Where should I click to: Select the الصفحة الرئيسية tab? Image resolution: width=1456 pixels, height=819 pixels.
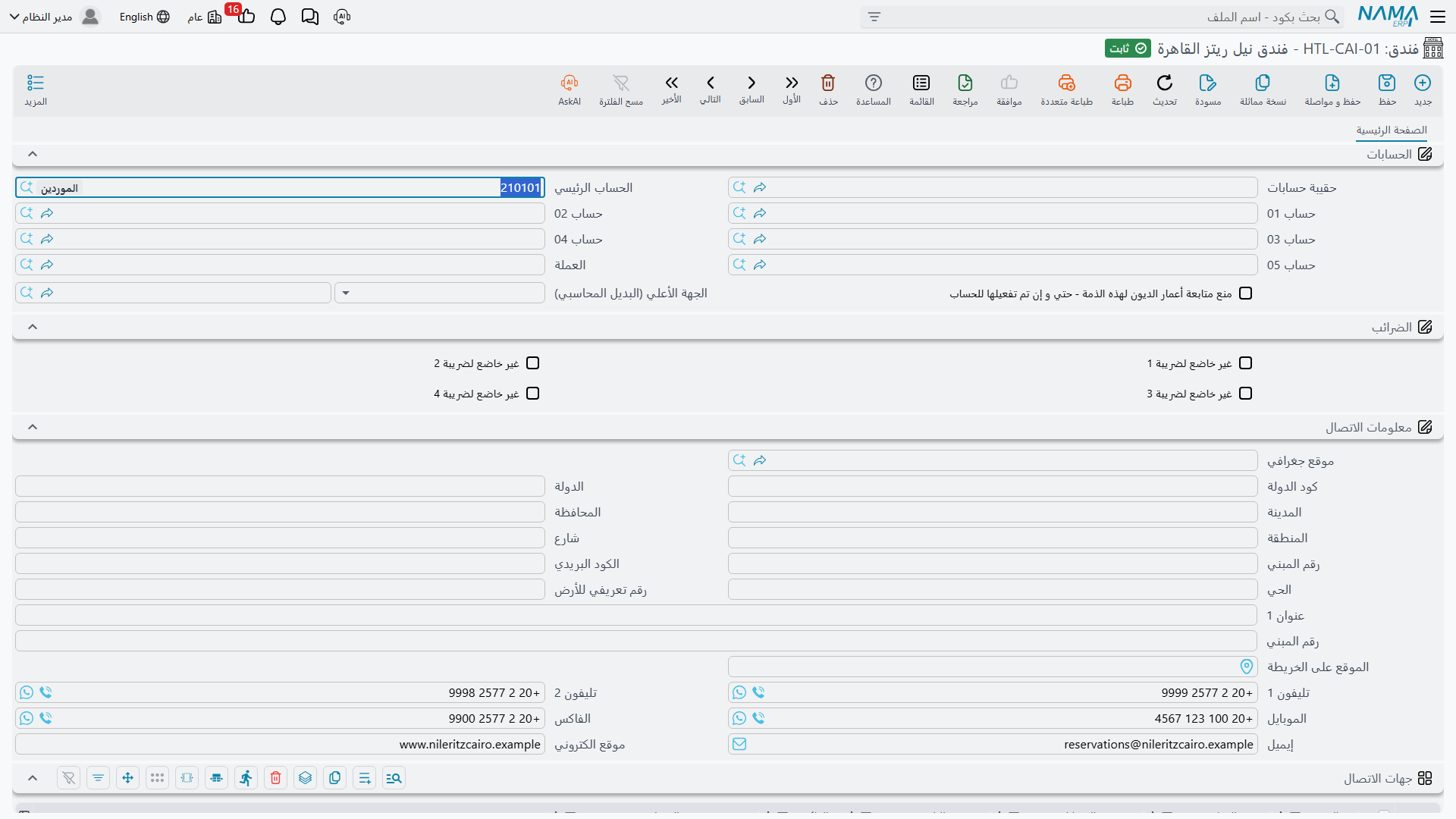[x=1392, y=130]
